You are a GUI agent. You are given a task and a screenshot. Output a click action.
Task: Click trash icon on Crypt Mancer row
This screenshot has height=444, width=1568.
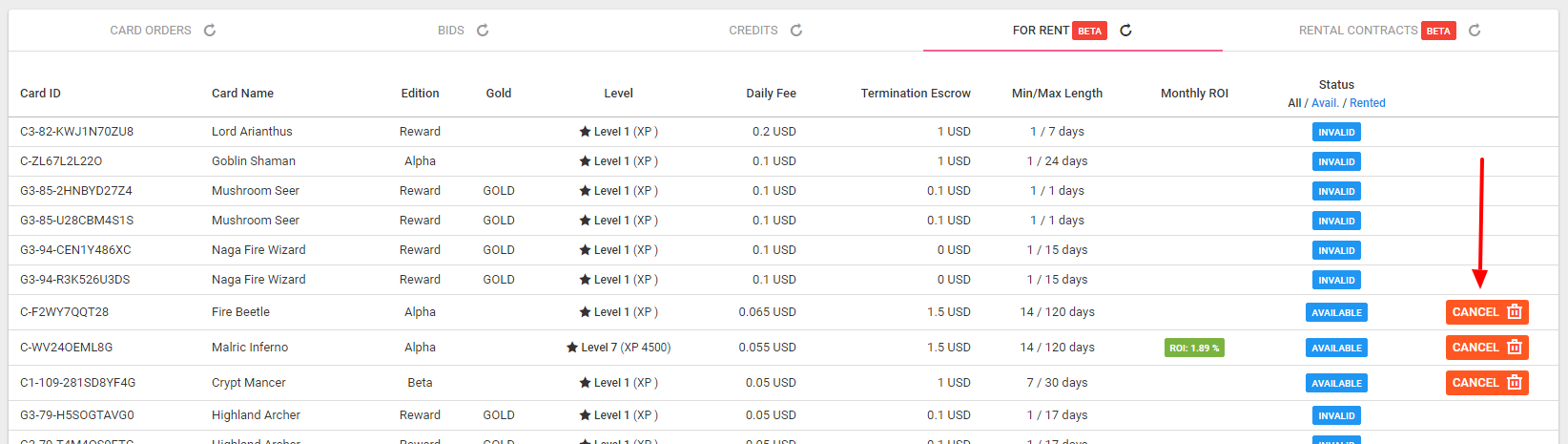coord(1514,383)
